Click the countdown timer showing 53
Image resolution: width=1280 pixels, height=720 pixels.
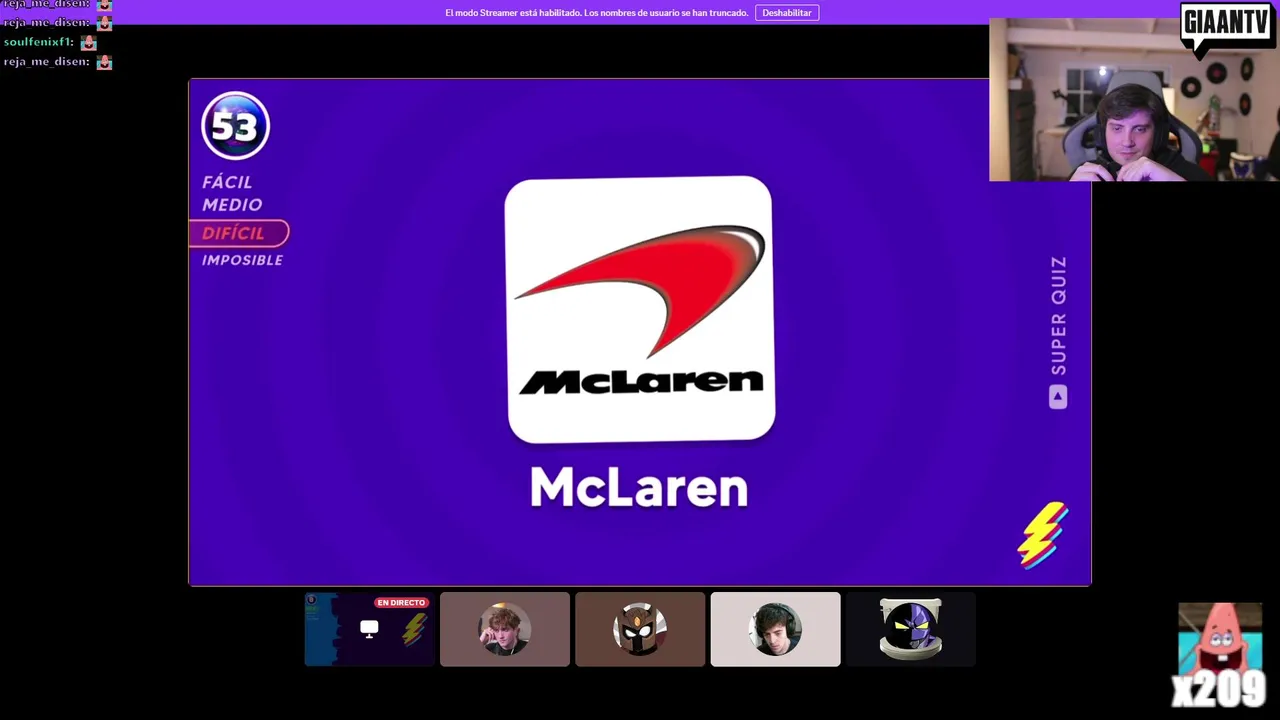(235, 126)
